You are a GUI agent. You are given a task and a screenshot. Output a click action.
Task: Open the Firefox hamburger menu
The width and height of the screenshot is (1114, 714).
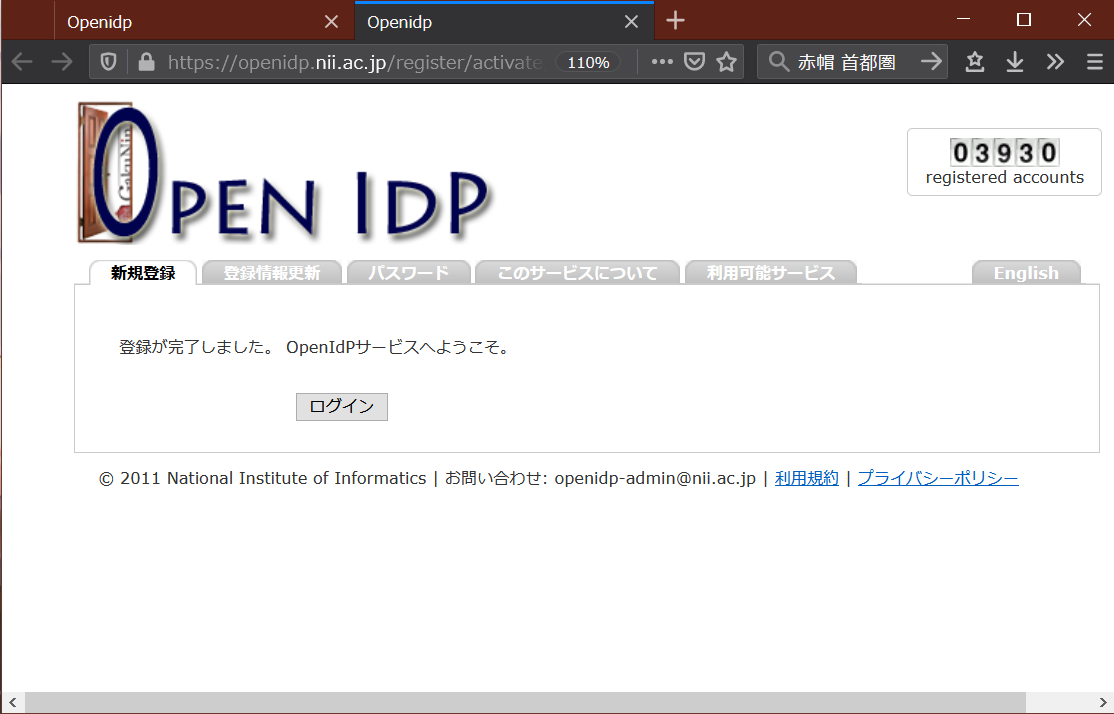(1095, 63)
